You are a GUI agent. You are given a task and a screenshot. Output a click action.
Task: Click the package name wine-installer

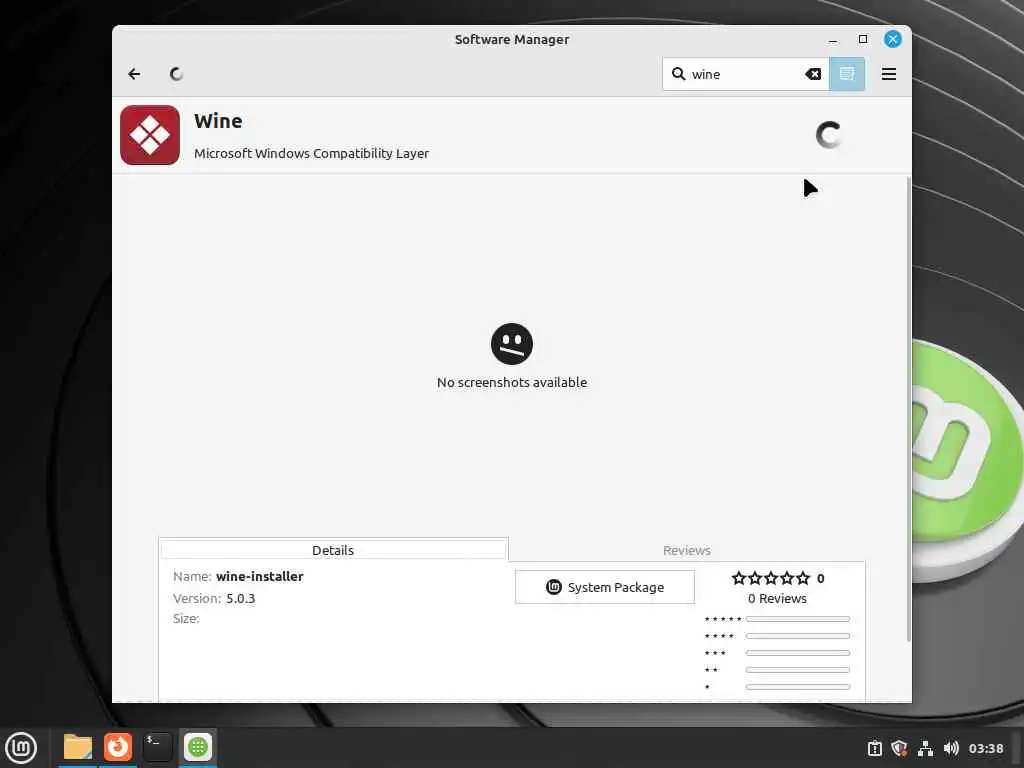pyautogui.click(x=260, y=576)
